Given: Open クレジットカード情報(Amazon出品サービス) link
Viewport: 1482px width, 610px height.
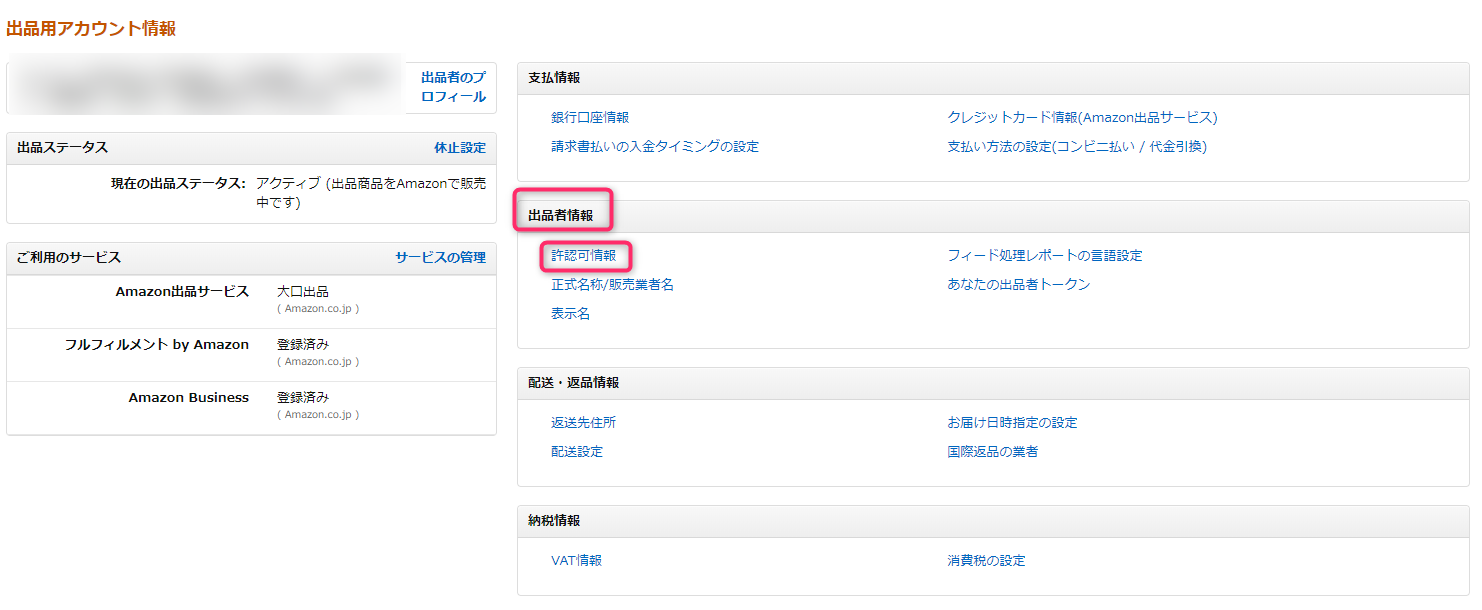Looking at the screenshot, I should point(1082,118).
